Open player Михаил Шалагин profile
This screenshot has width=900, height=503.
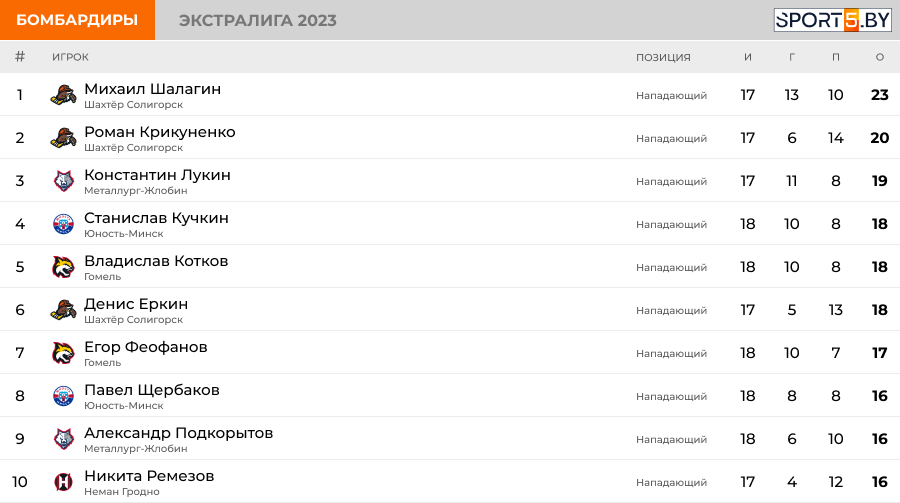[x=152, y=89]
